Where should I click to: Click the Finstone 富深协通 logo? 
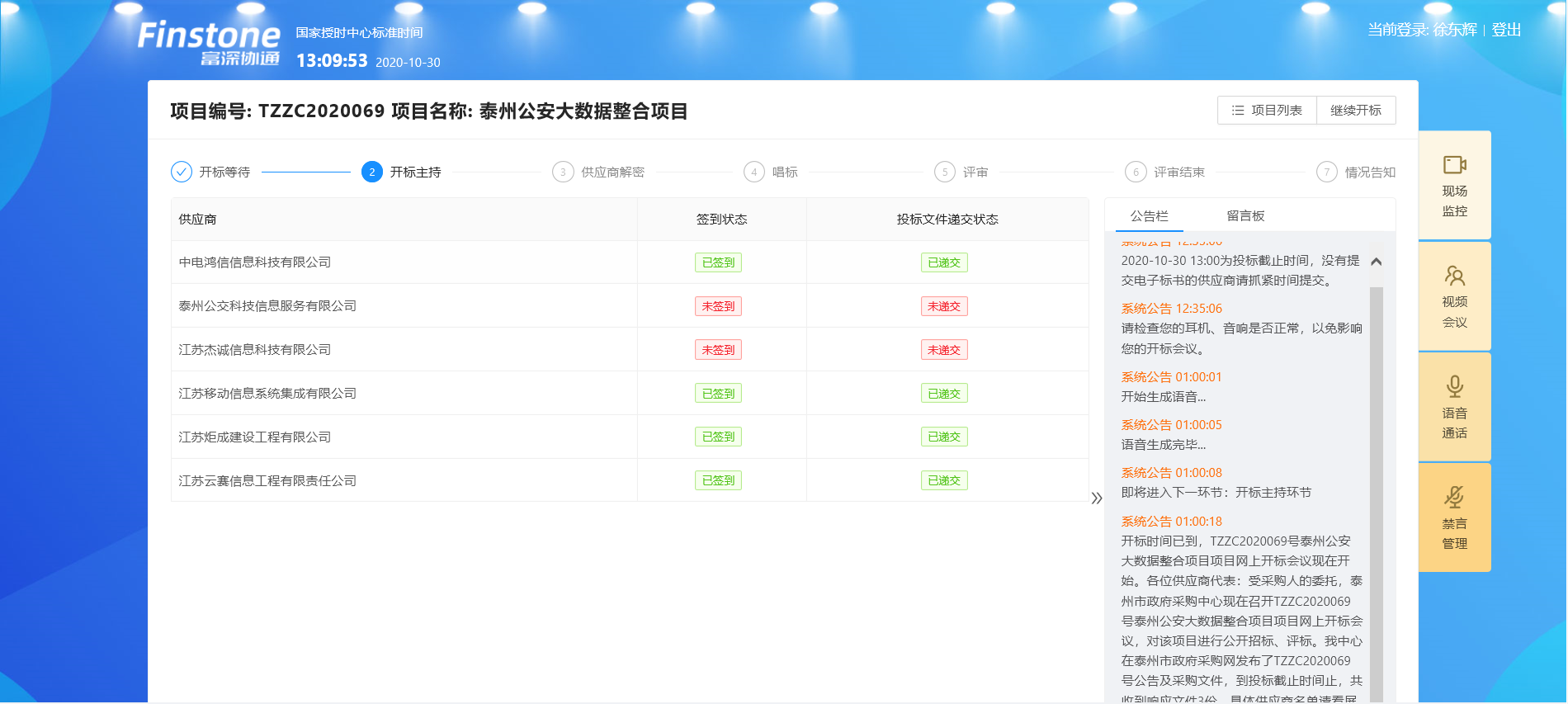[209, 43]
